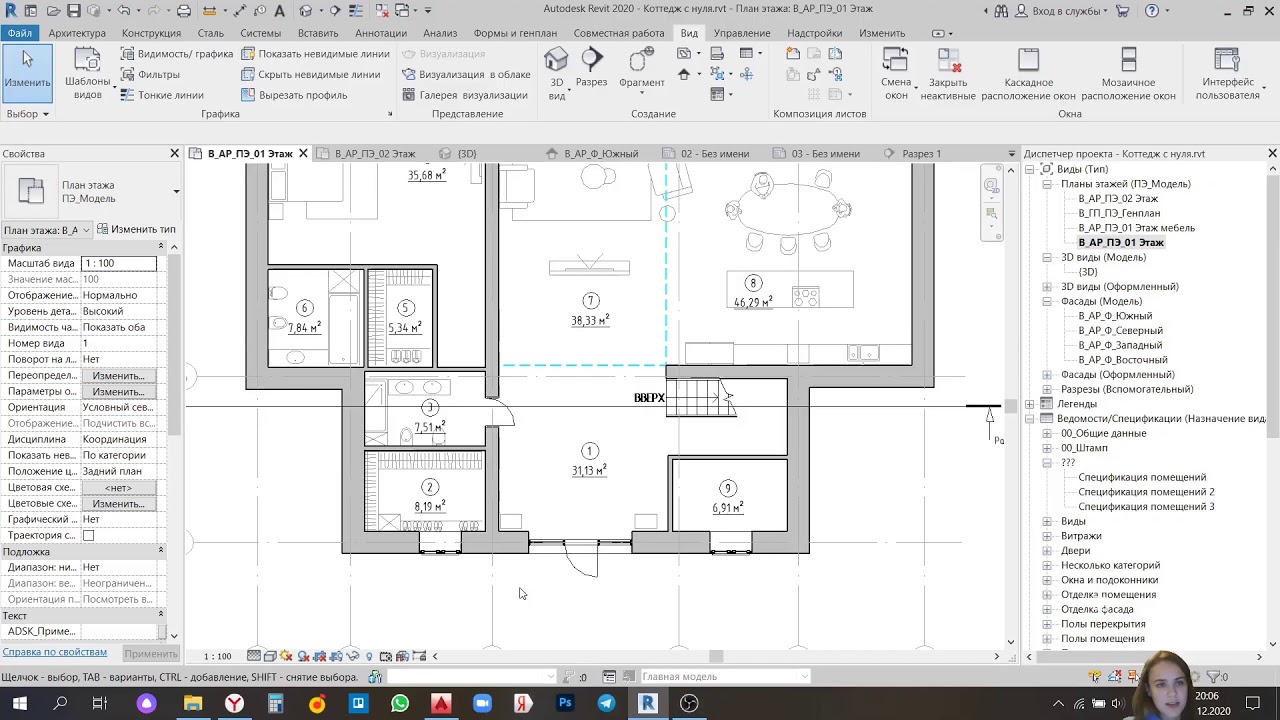Open План этажа instance filter dropdown

[47, 230]
